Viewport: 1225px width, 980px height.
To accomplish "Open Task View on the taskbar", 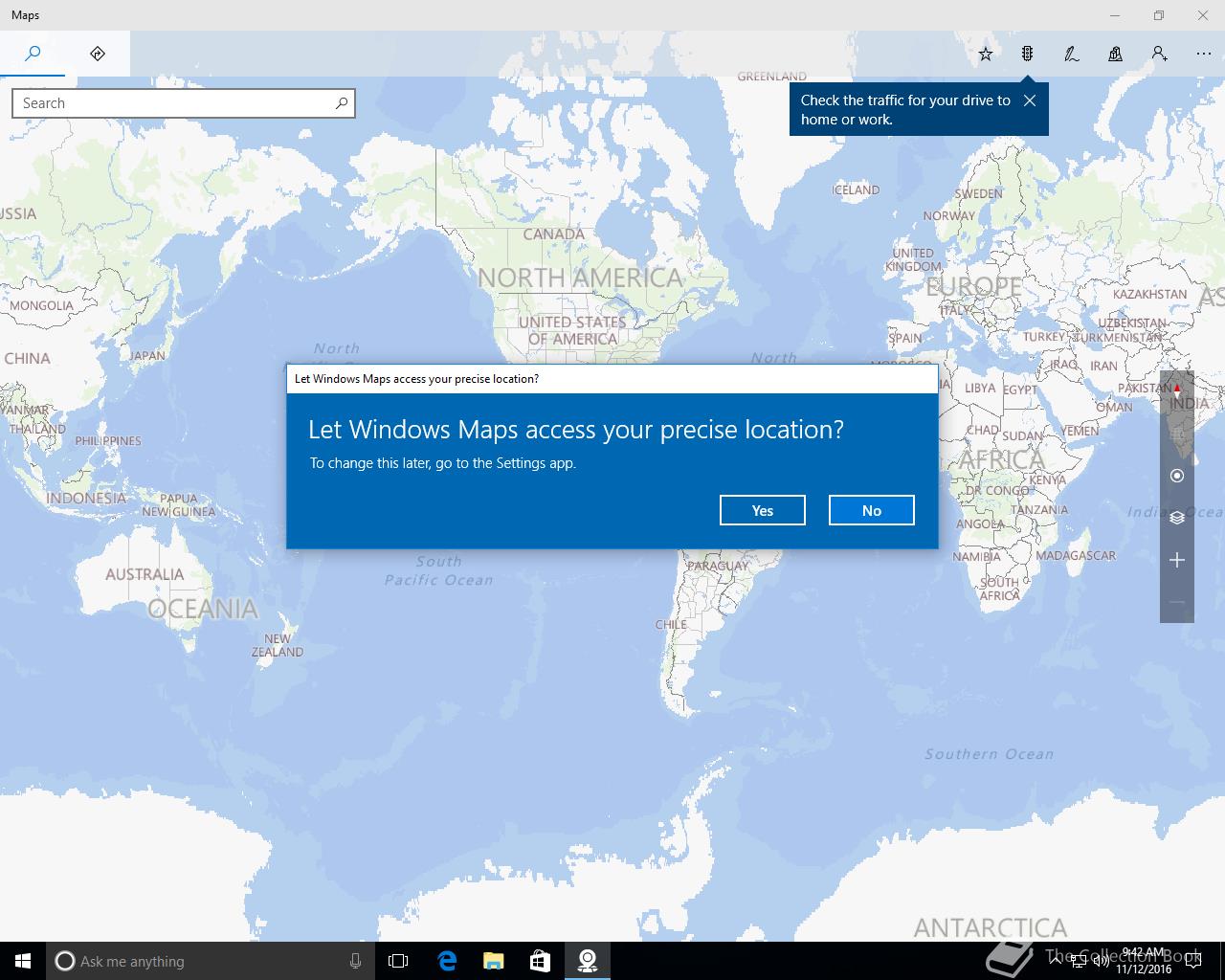I will [398, 961].
